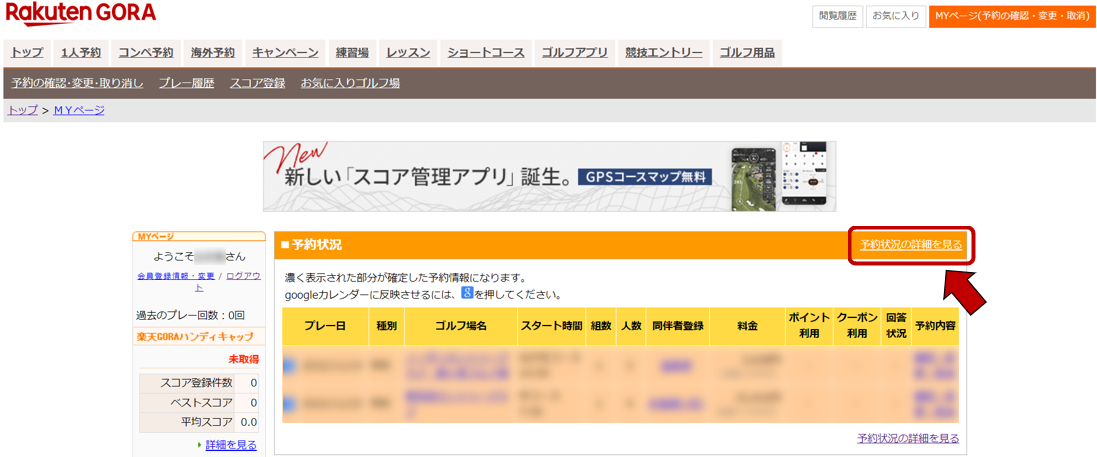
Task: Click the Rakuten GORA logo
Action: pyautogui.click(x=81, y=14)
